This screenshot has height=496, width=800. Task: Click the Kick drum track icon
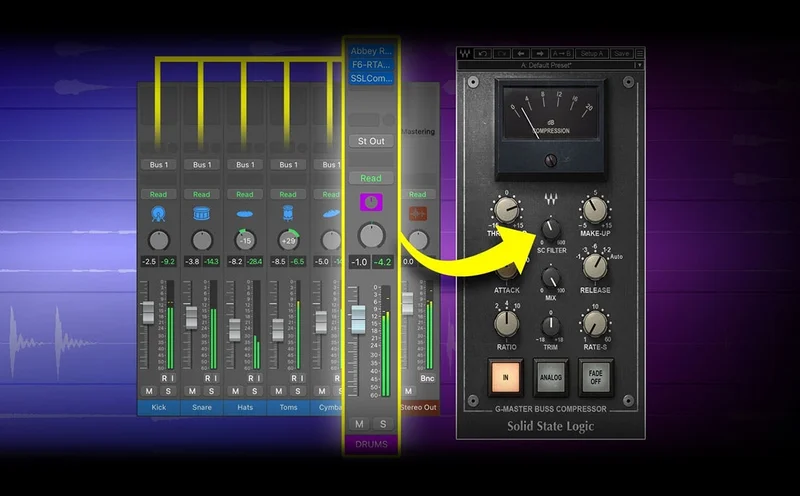click(158, 213)
